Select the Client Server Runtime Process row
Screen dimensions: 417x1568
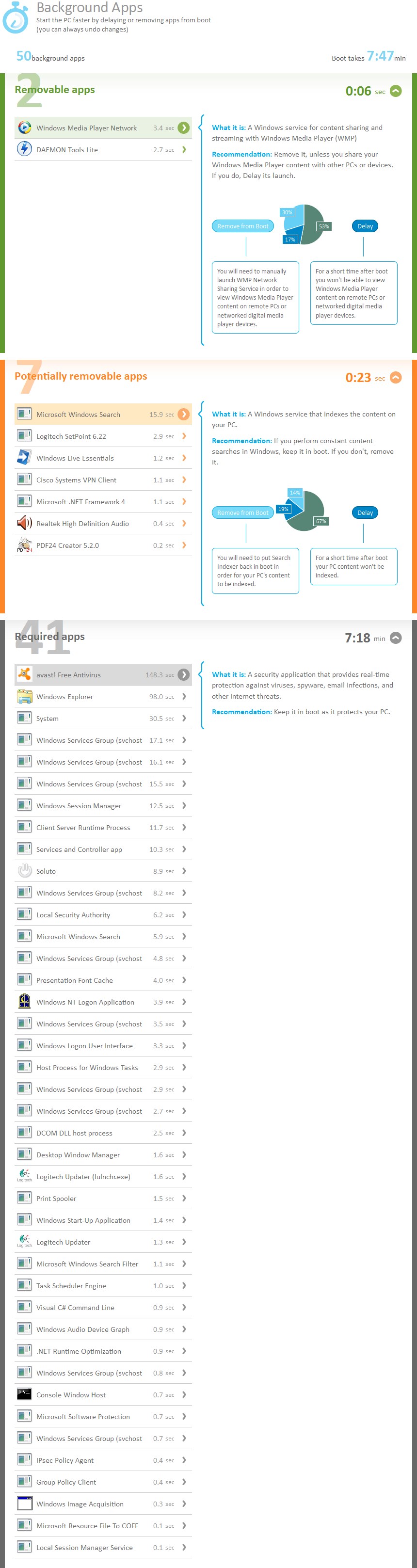click(x=103, y=828)
